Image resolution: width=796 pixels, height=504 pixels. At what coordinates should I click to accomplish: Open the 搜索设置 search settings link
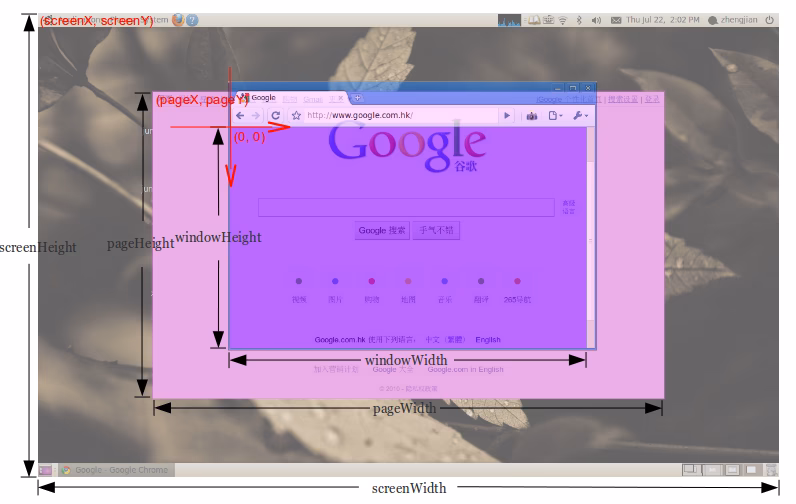click(x=623, y=99)
